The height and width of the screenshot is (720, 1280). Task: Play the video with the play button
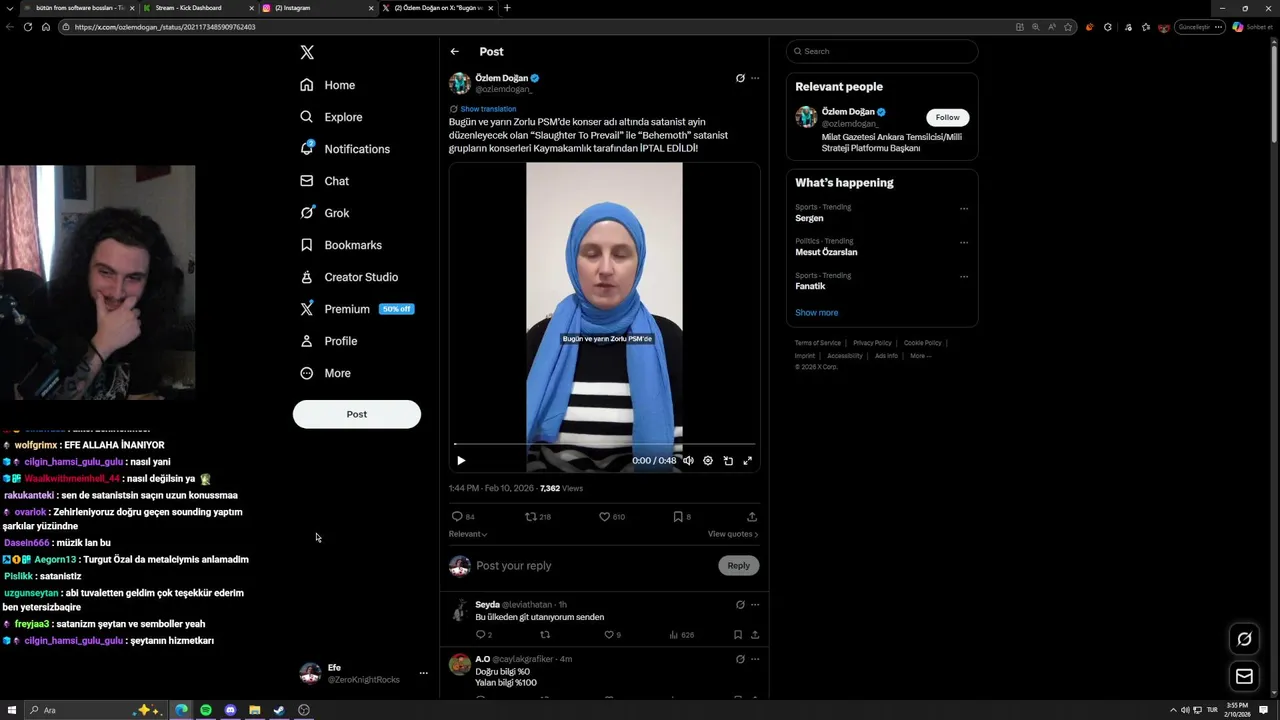(461, 461)
